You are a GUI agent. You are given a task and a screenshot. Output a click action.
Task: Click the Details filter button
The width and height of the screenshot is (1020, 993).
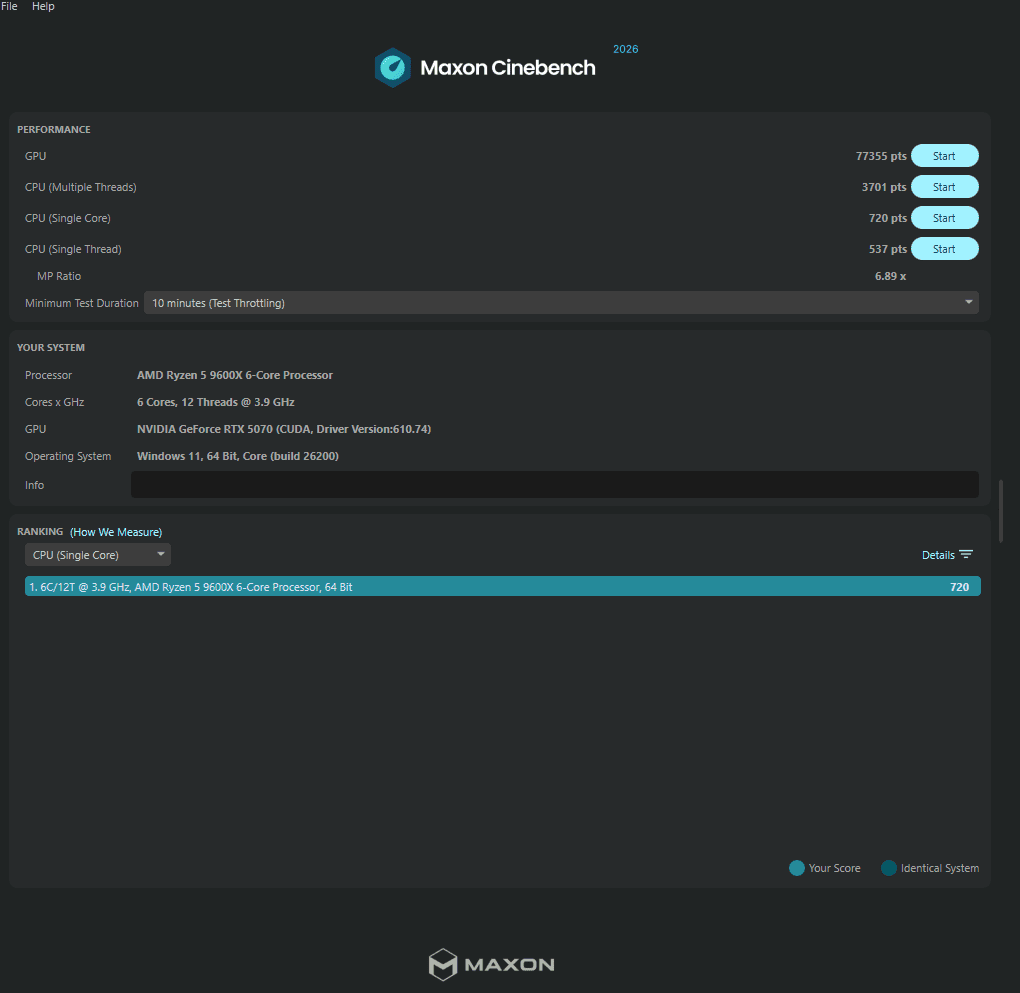(946, 554)
